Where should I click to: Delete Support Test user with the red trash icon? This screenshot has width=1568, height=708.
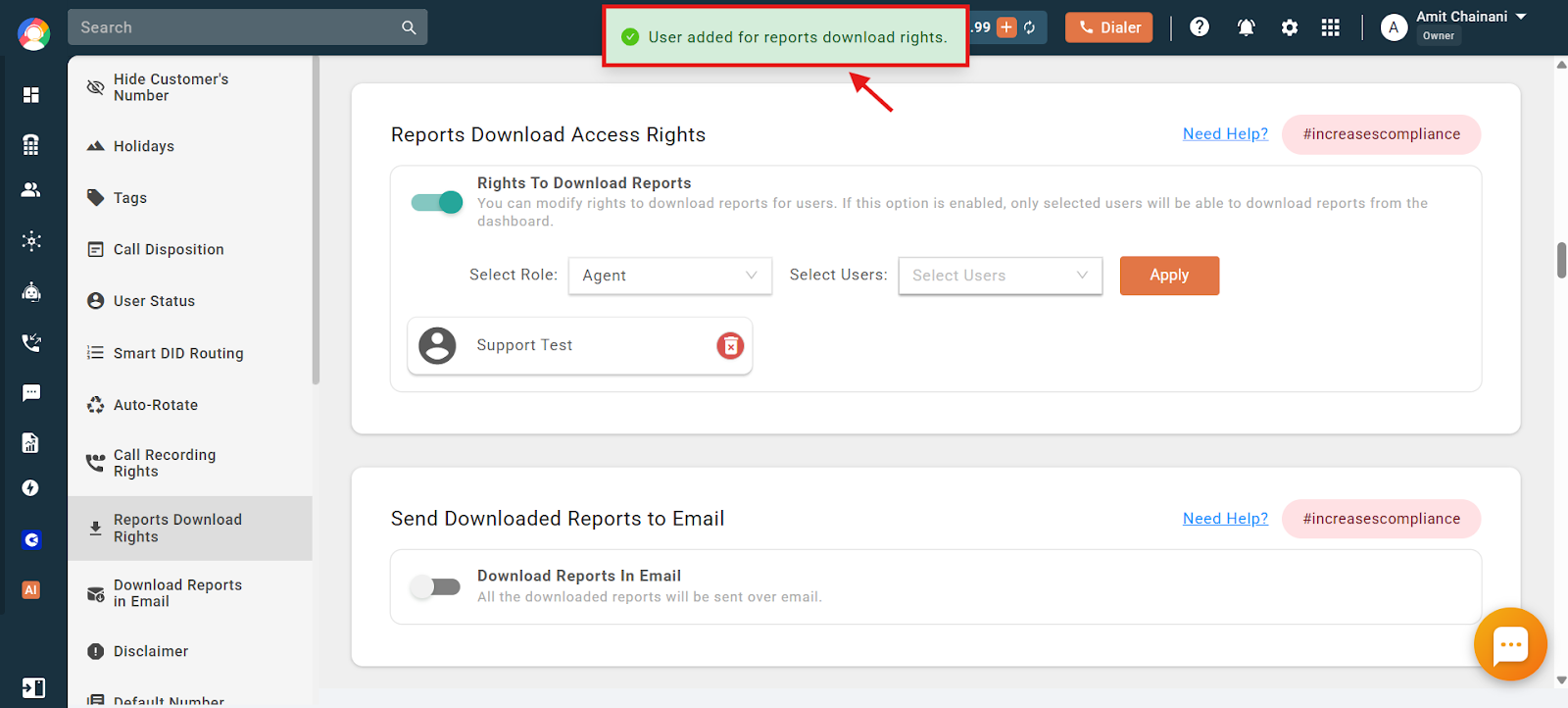coord(730,345)
